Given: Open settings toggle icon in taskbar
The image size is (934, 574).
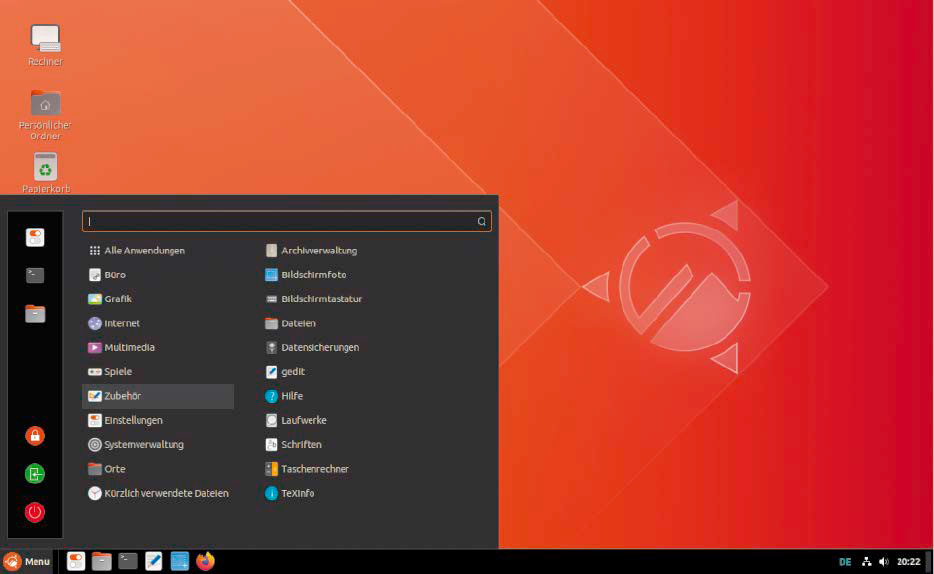Looking at the screenshot, I should click(x=76, y=561).
